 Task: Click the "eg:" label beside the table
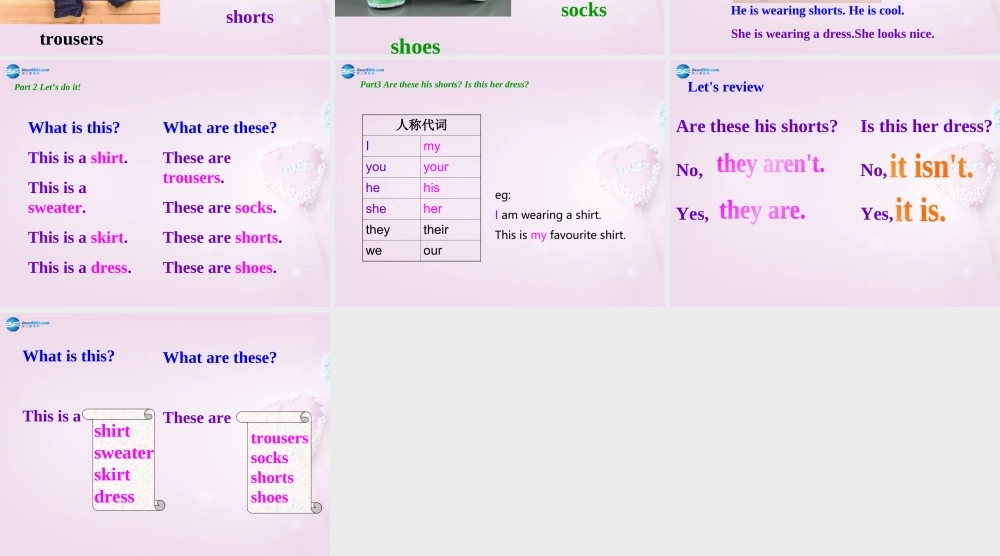click(503, 195)
